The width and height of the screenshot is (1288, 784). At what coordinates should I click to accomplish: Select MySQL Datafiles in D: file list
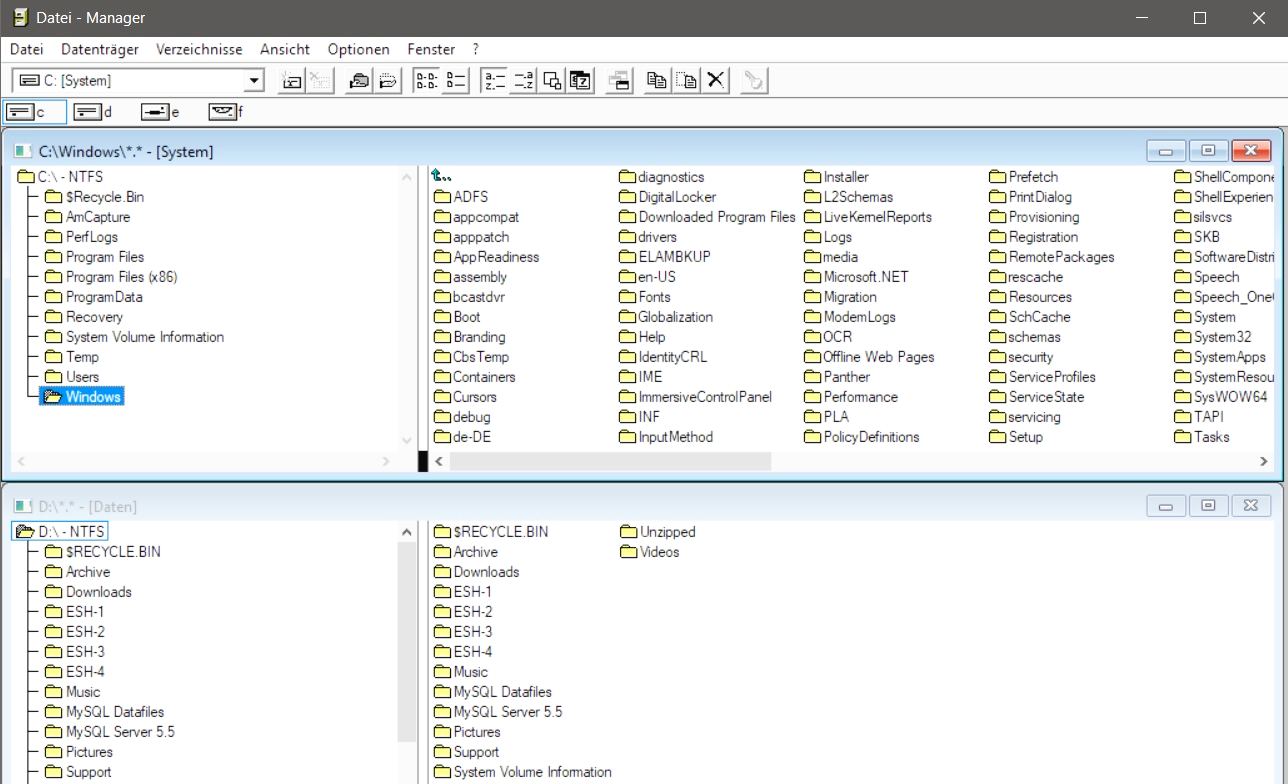click(x=493, y=692)
